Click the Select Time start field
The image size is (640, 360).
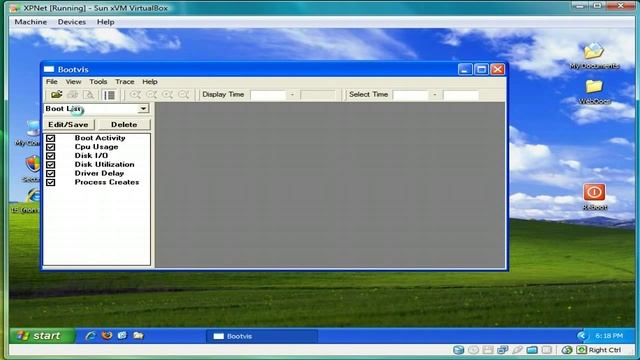(410, 95)
